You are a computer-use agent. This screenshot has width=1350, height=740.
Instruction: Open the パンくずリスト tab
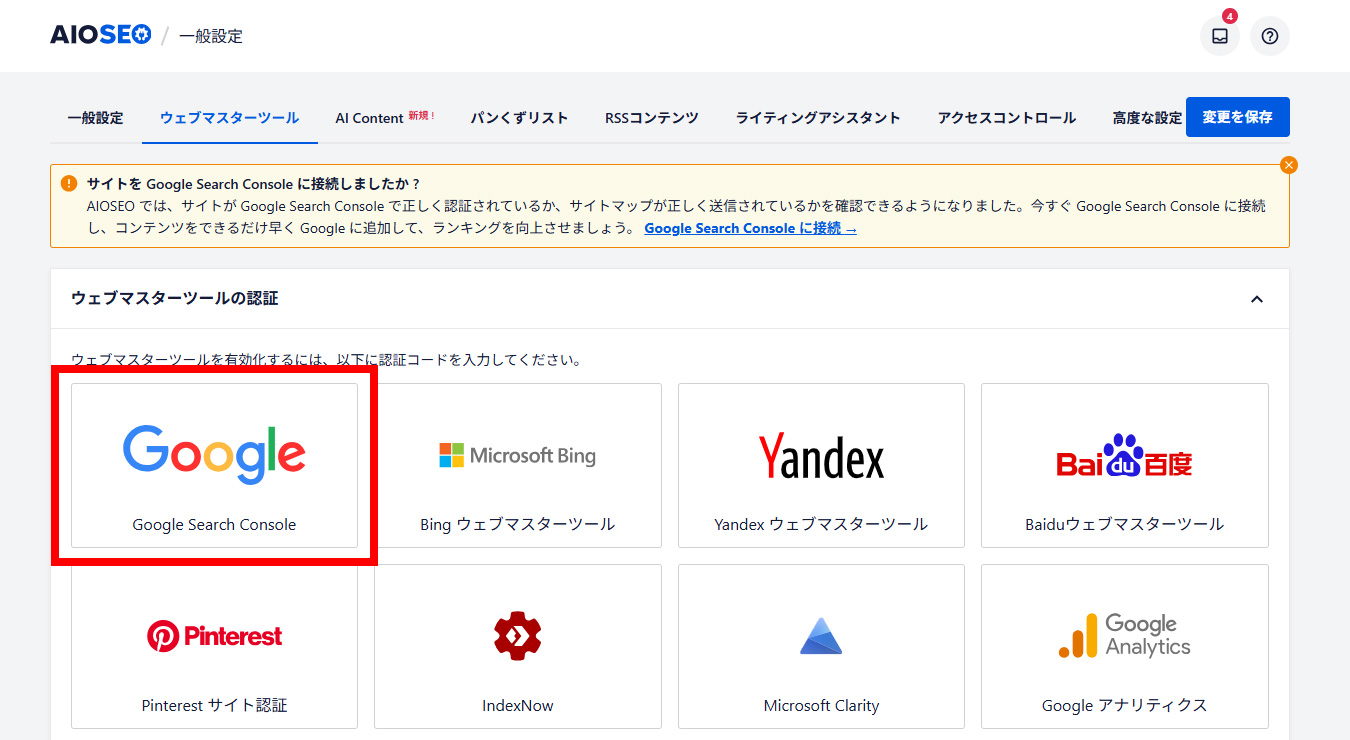519,117
